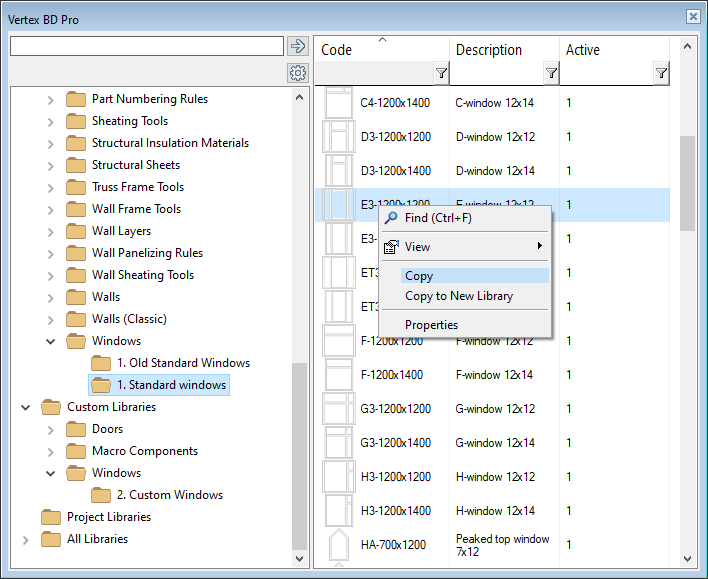The width and height of the screenshot is (708, 579).
Task: Select the HA-700x1200 peaked top window thumbnail
Action: [339, 545]
